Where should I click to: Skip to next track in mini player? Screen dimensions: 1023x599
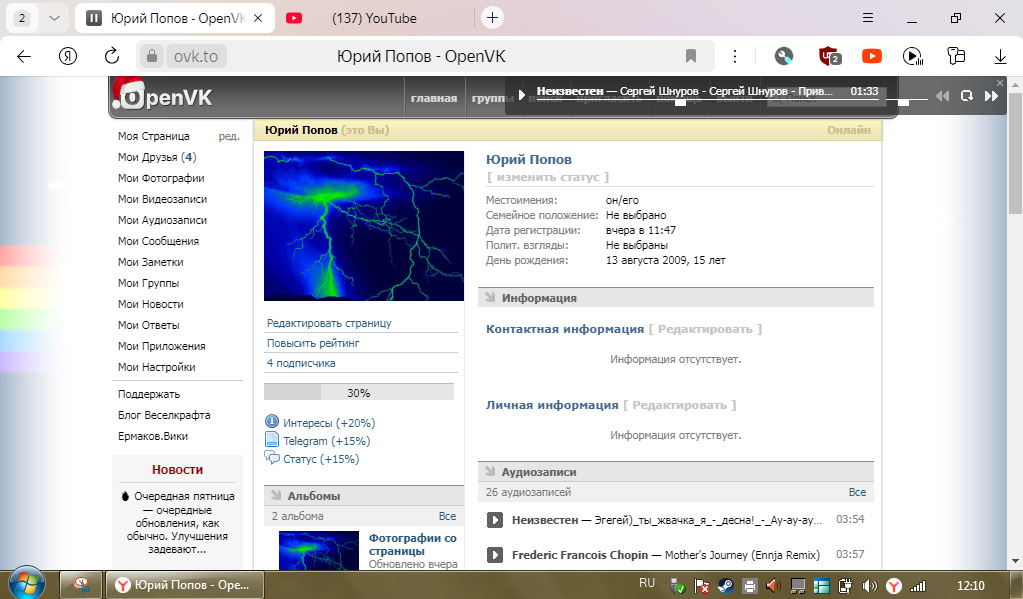tap(991, 96)
